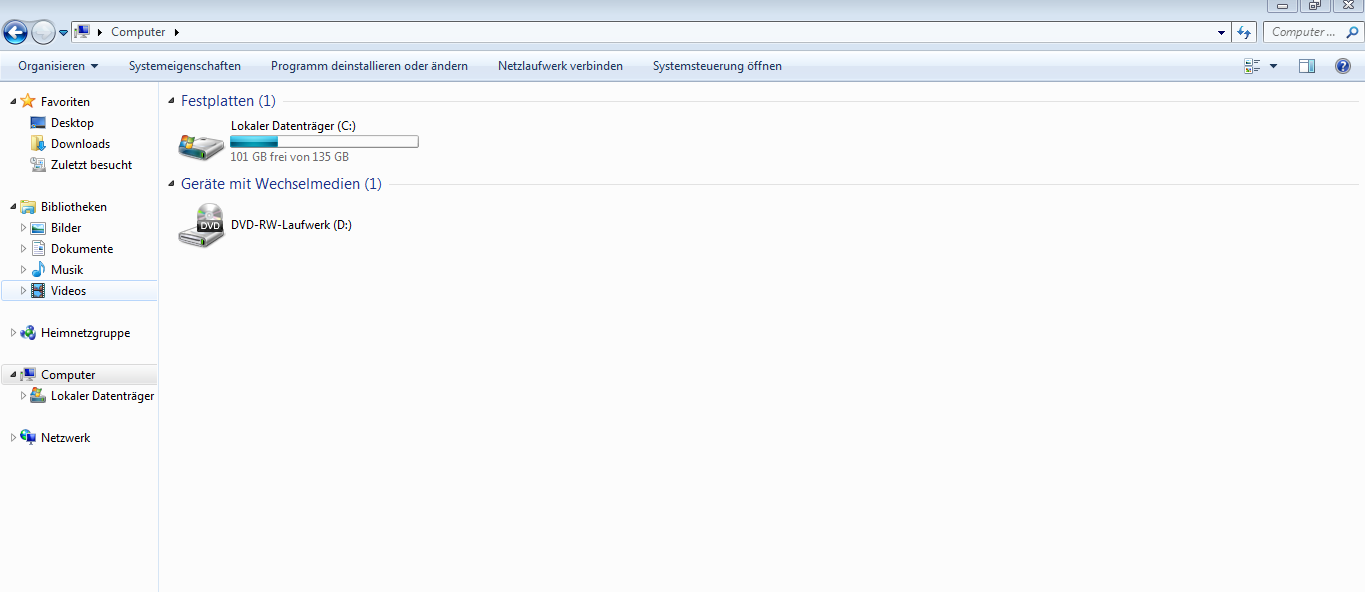This screenshot has width=1365, height=592.
Task: Click the Computer breadcrumb in address bar
Action: [x=138, y=32]
